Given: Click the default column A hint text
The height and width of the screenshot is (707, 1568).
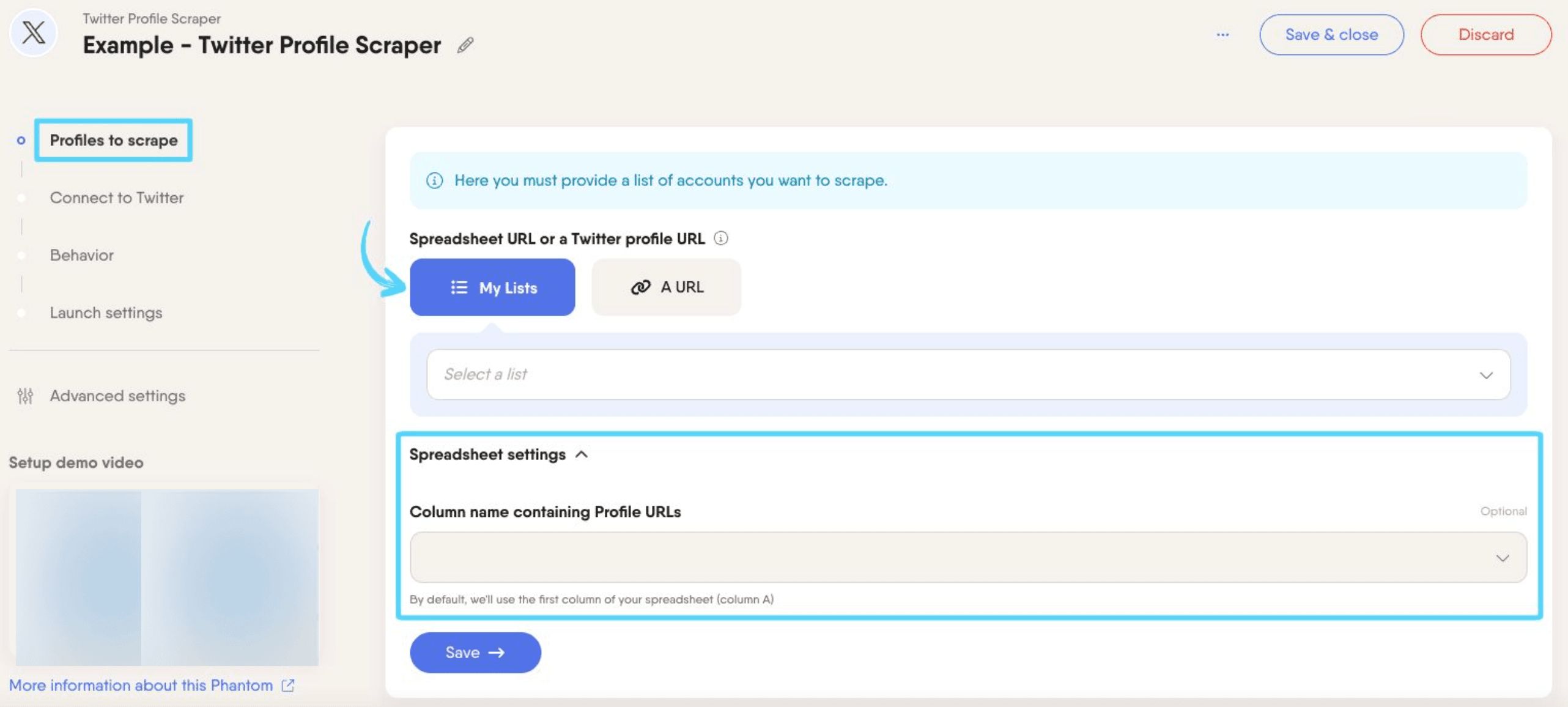Looking at the screenshot, I should (591, 599).
